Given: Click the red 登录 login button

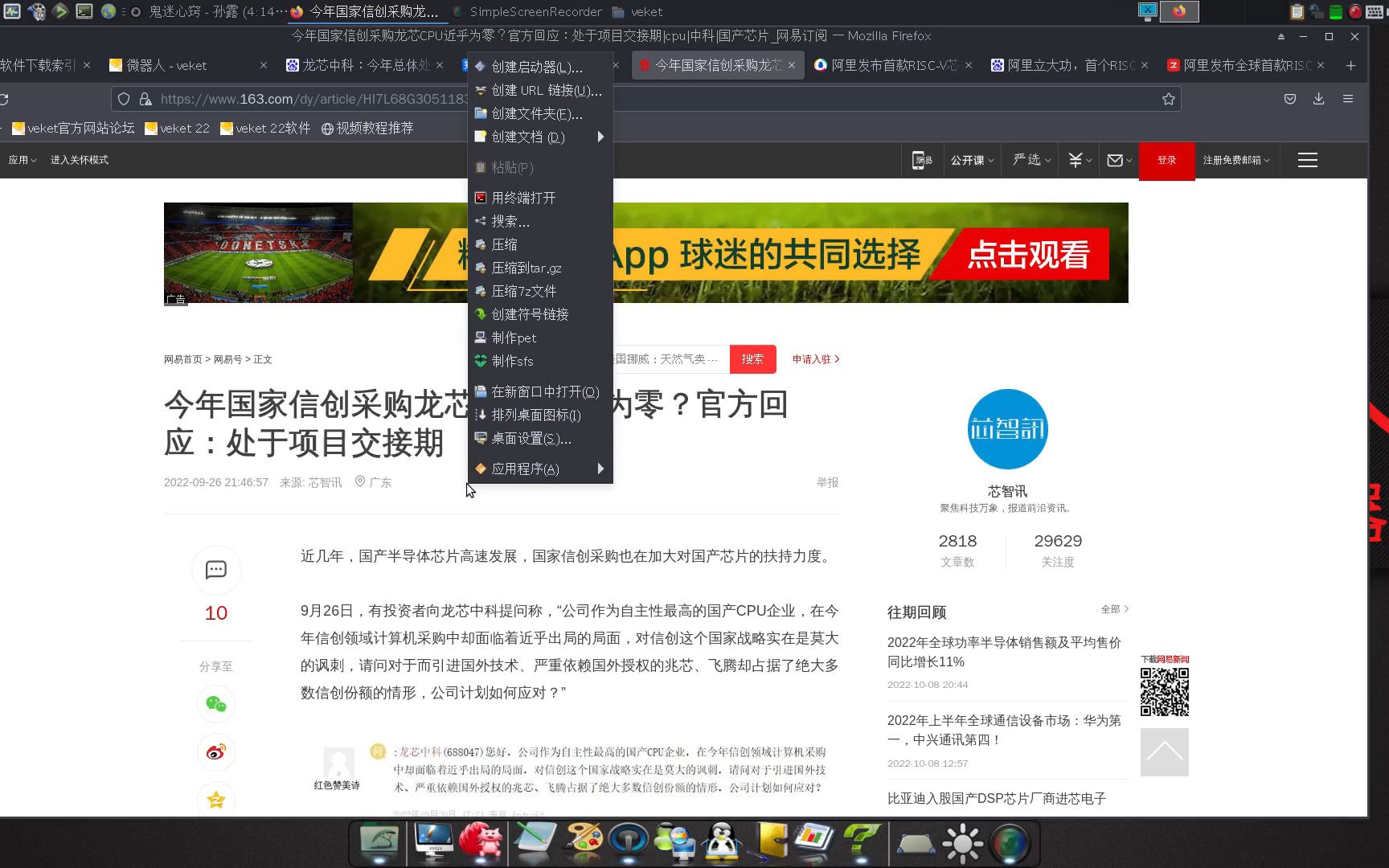Looking at the screenshot, I should click(x=1166, y=160).
